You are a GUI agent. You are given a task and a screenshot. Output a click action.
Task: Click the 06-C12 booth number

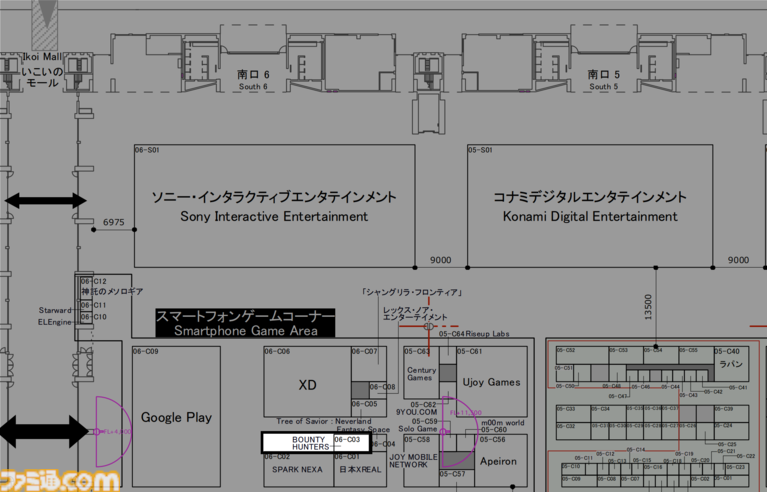click(93, 281)
